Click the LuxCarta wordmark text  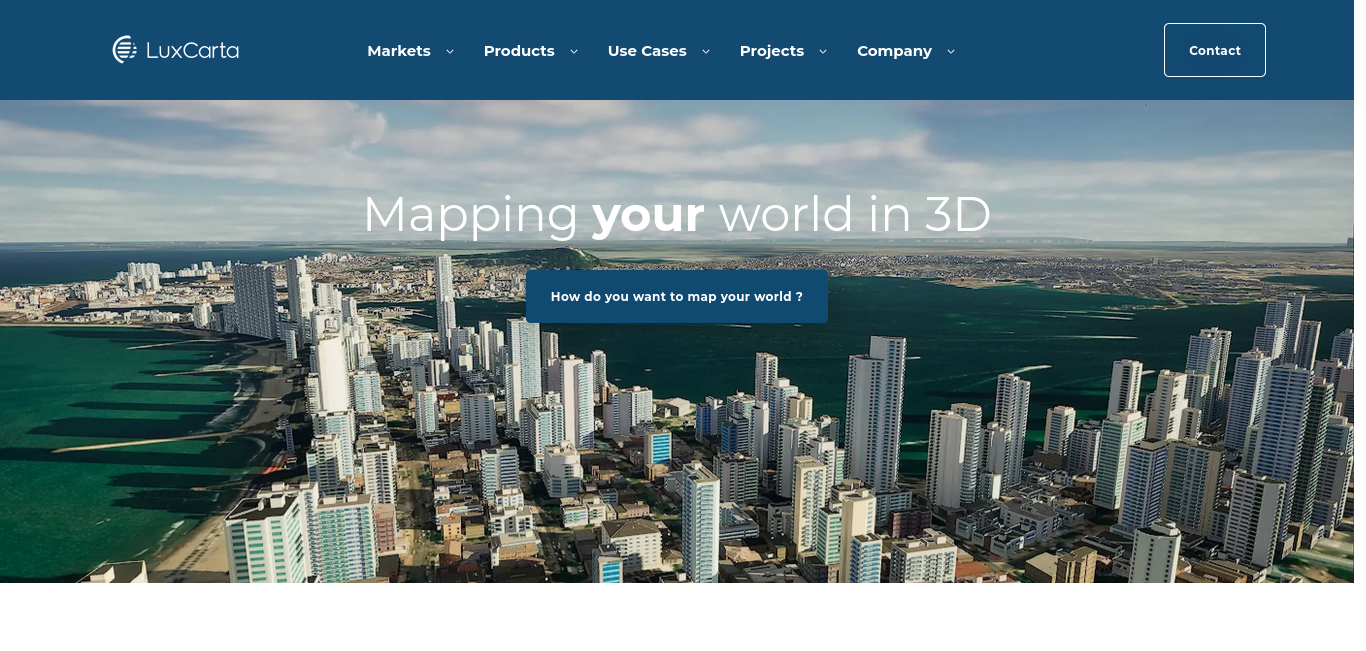click(193, 50)
